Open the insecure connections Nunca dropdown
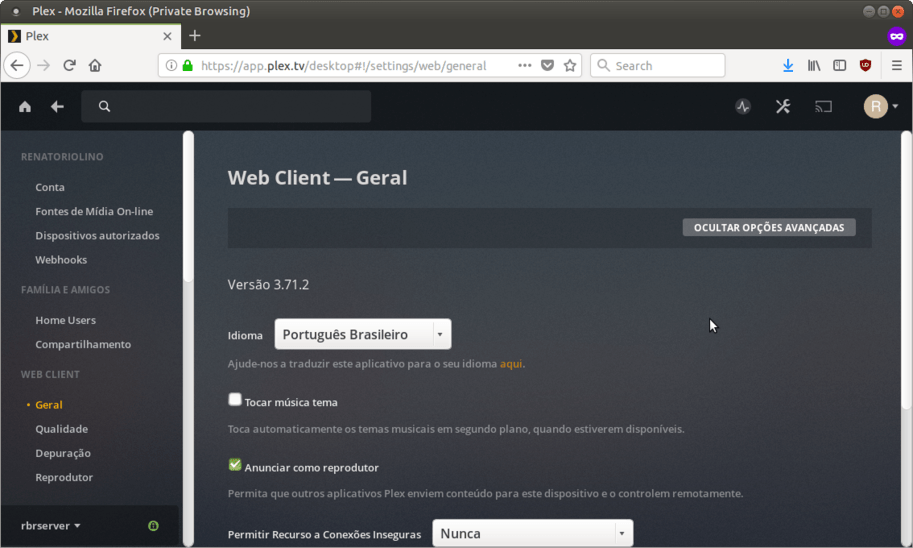Viewport: 913px width, 548px height. pyautogui.click(x=533, y=533)
